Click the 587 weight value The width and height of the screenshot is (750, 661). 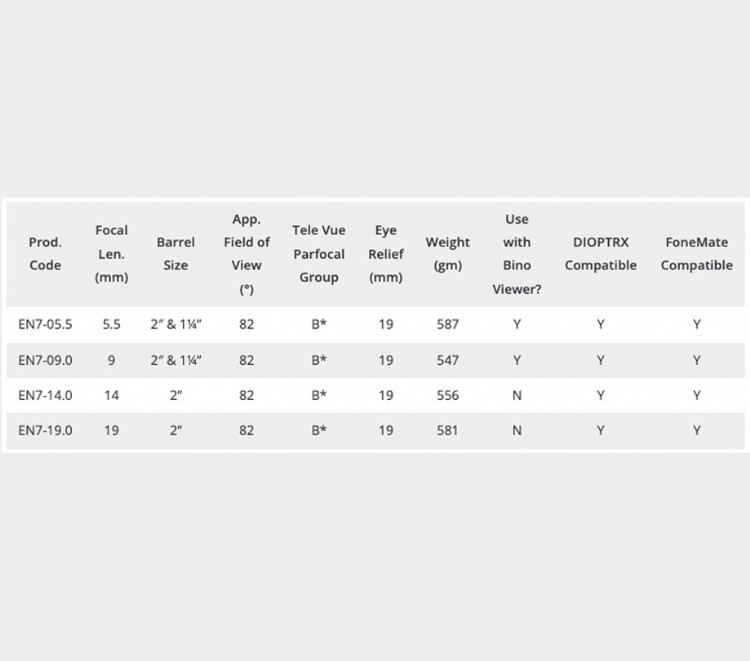tap(447, 325)
